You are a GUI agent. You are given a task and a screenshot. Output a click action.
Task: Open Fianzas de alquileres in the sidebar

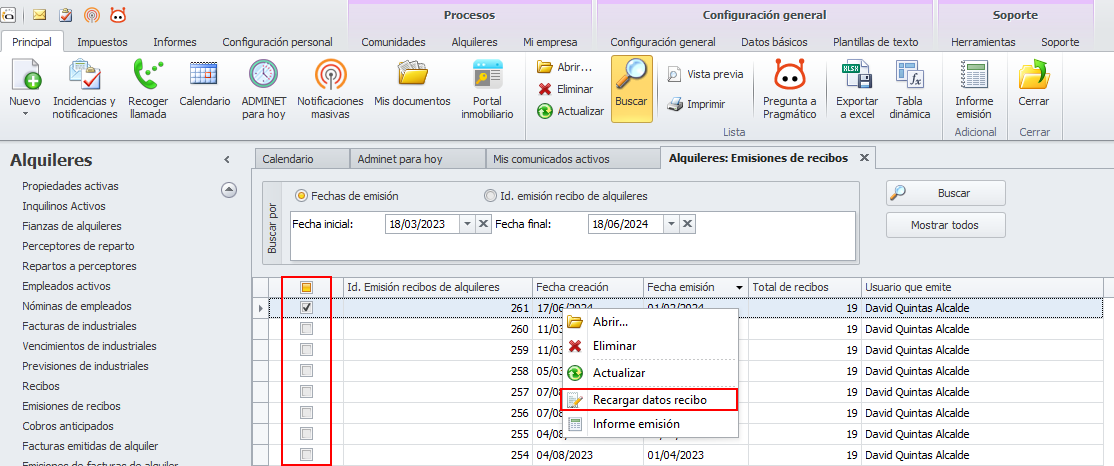click(72, 226)
